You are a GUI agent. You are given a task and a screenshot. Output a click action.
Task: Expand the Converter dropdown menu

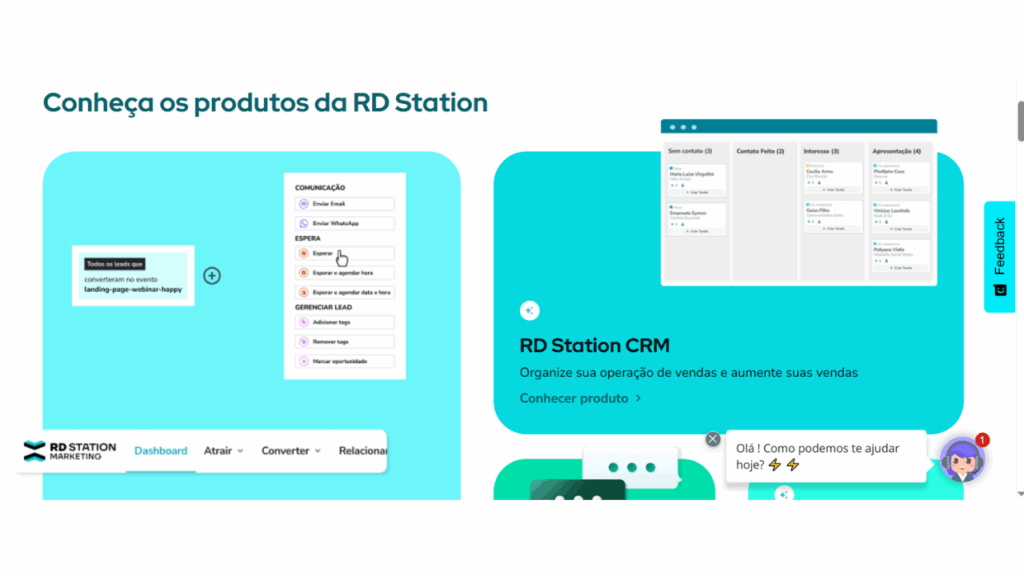291,451
